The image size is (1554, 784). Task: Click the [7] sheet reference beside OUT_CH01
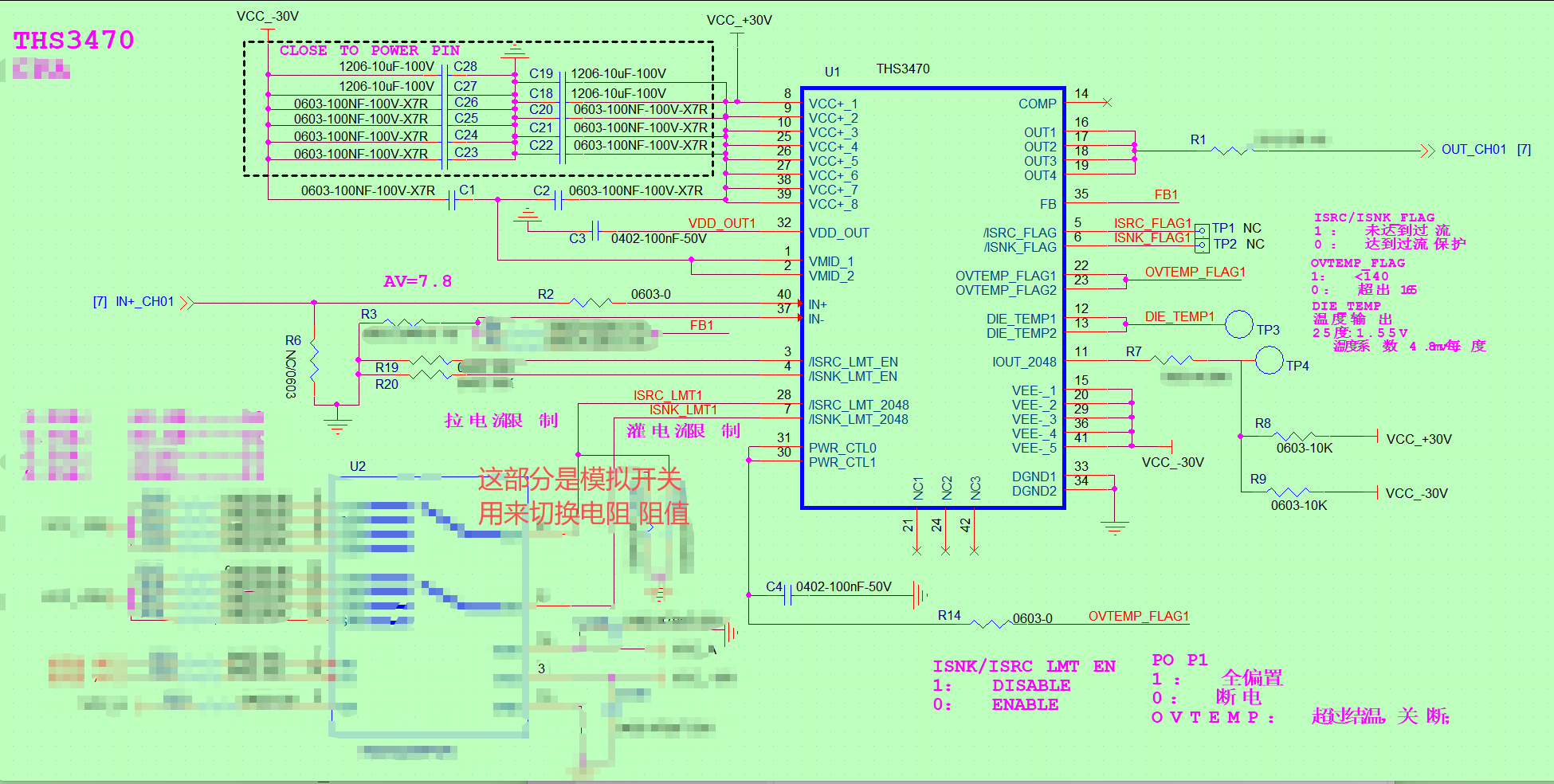(x=1524, y=149)
